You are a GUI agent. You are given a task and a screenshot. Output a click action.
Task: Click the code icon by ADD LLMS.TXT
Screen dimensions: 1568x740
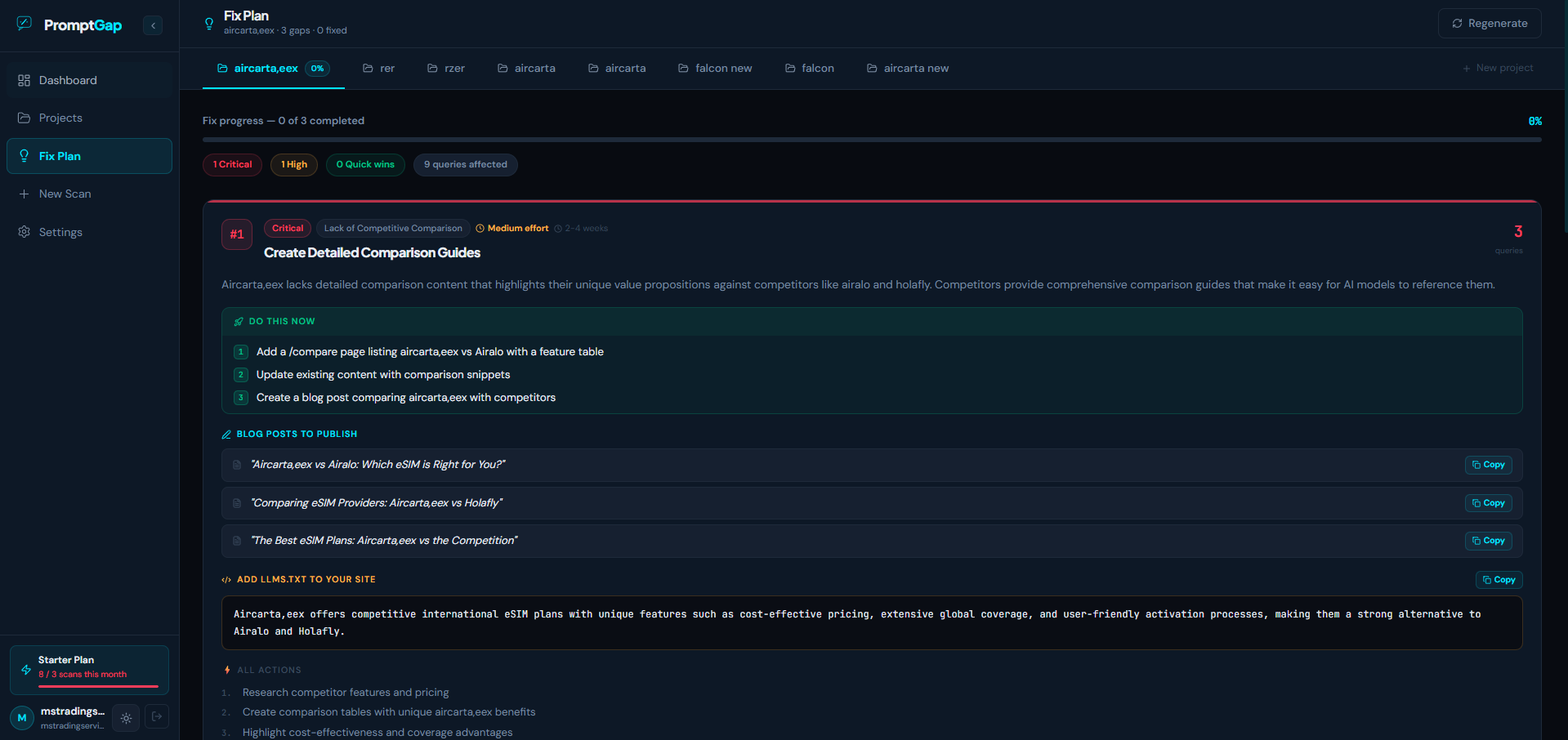[x=226, y=580]
